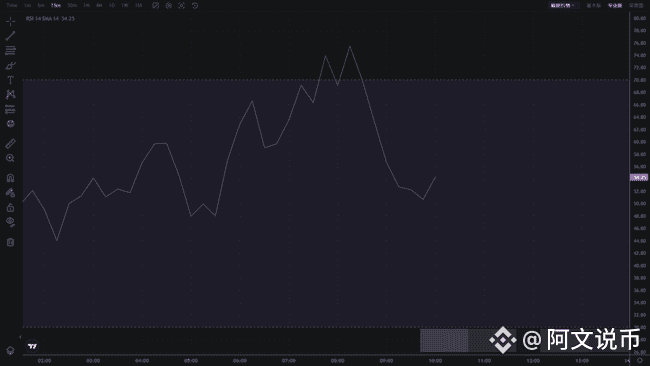Open the object tree layers icon
Viewport: 650px width, 366px height.
[x=10, y=351]
